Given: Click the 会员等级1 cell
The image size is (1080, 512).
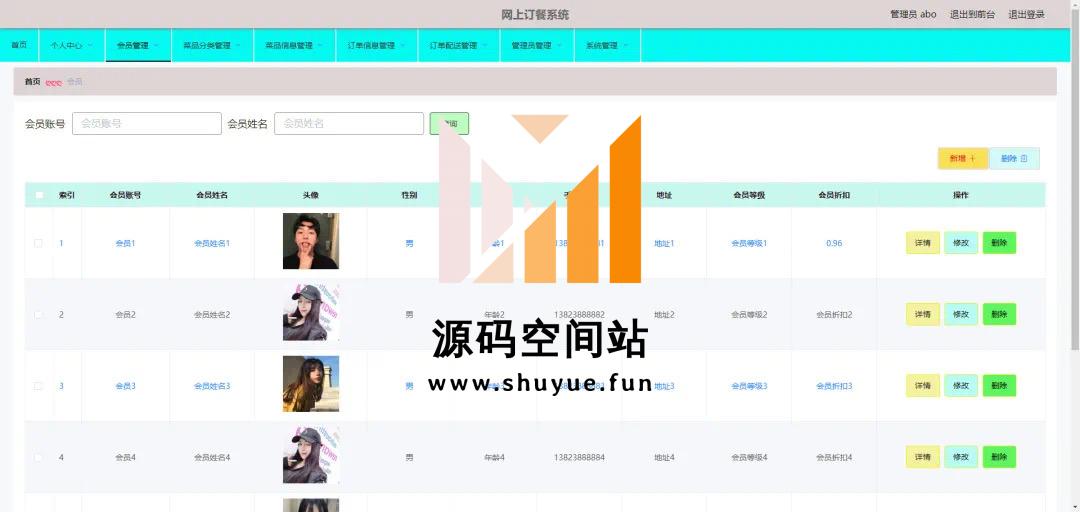Looking at the screenshot, I should tap(749, 243).
